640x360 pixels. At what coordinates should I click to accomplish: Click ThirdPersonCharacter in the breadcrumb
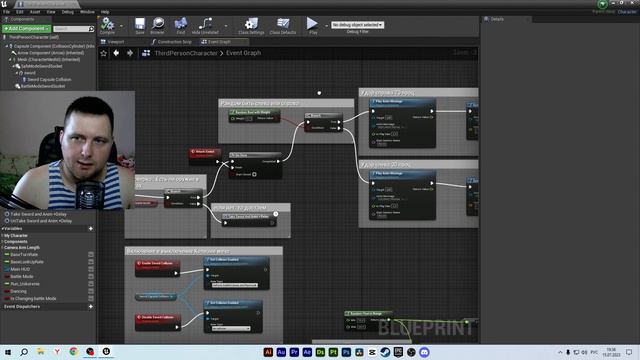pos(186,53)
